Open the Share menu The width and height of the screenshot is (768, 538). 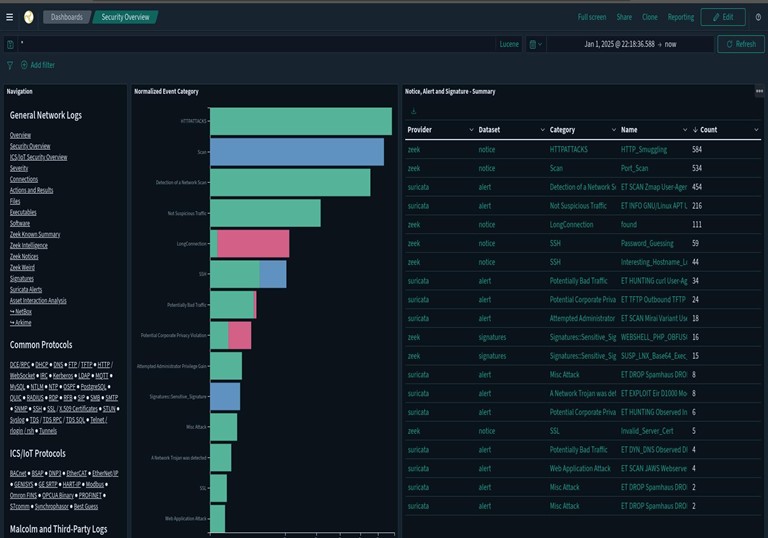(x=624, y=17)
